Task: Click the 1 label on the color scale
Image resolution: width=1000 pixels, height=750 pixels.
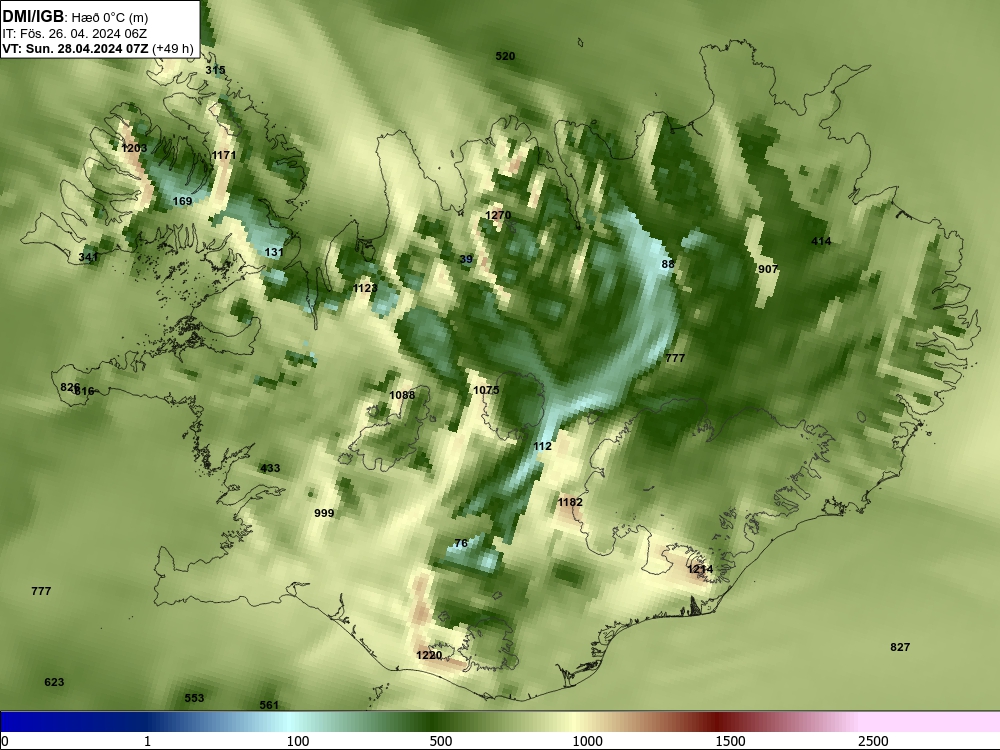Action: (x=147, y=741)
